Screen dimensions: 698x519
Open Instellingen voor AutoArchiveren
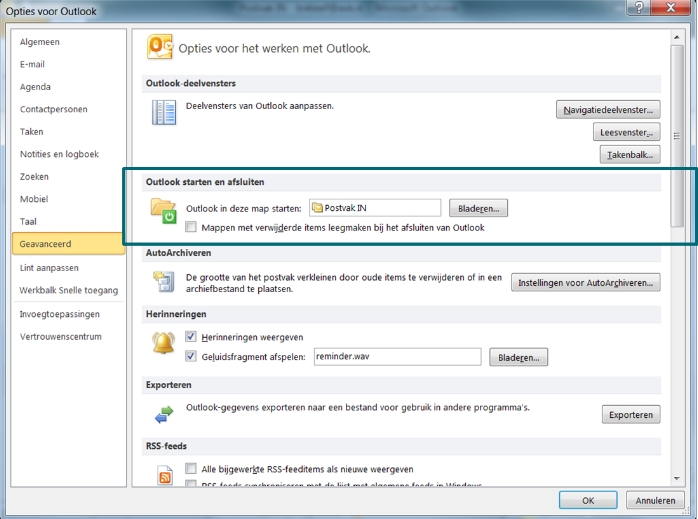[x=585, y=283]
